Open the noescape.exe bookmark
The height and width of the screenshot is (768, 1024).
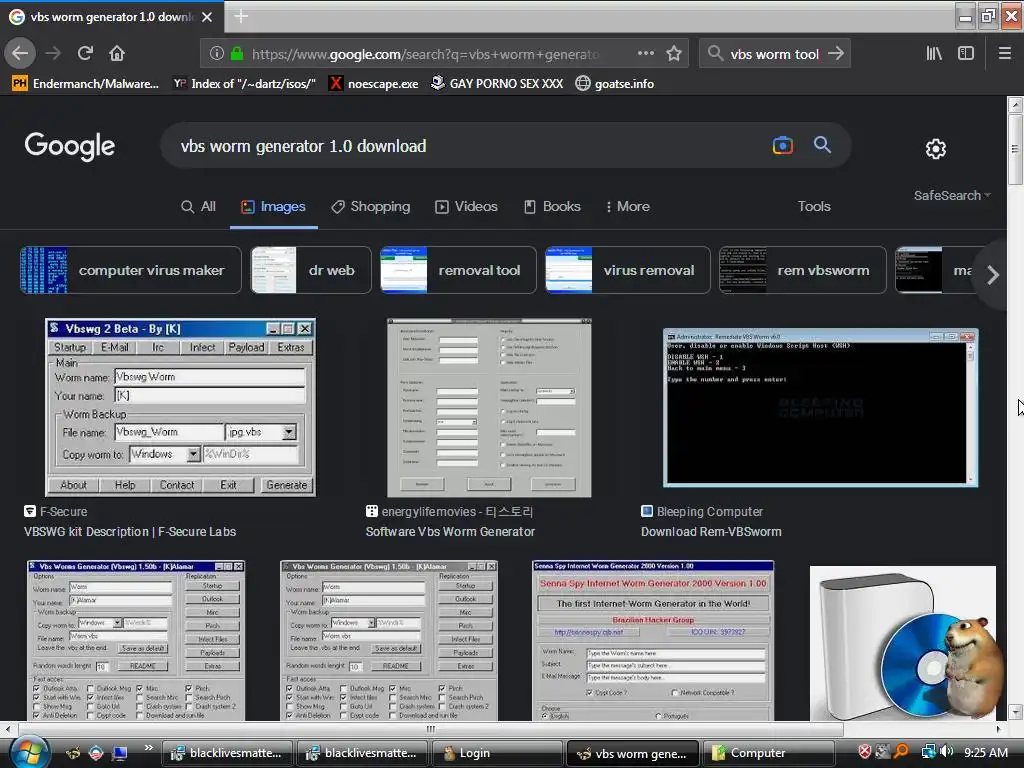[374, 84]
